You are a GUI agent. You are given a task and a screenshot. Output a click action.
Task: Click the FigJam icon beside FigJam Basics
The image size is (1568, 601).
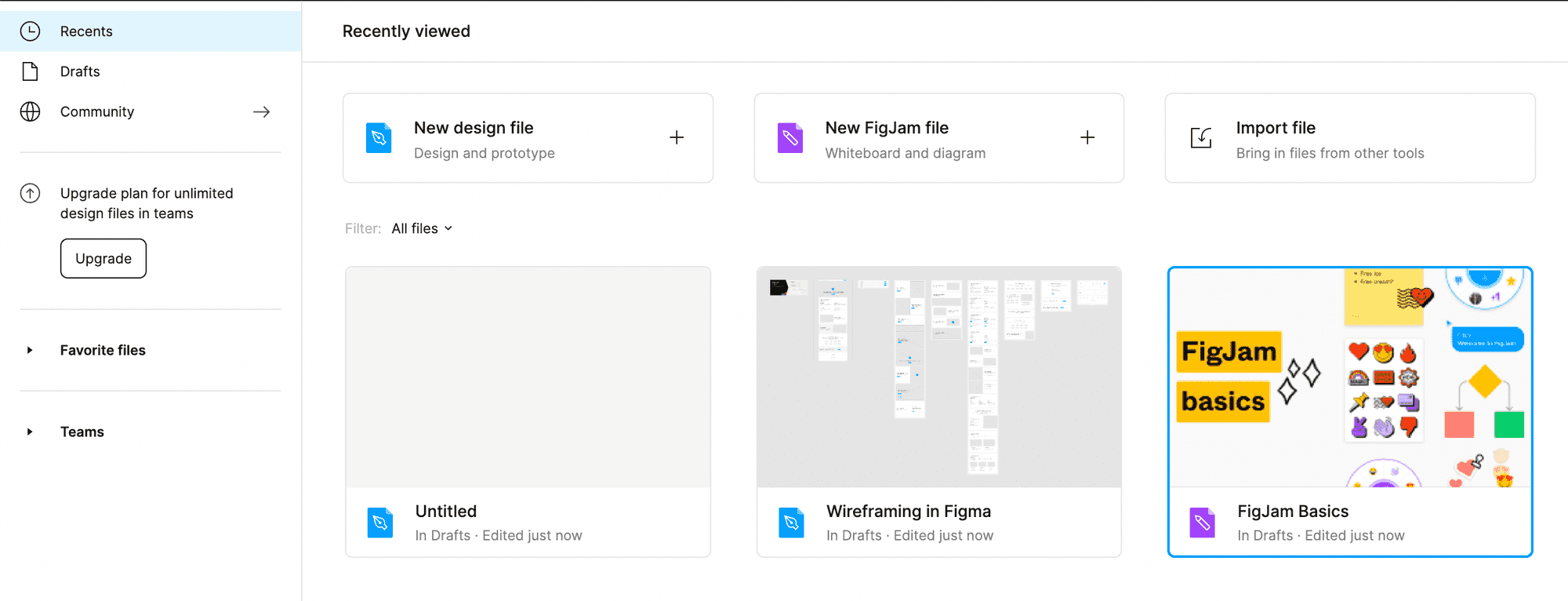pos(1202,523)
